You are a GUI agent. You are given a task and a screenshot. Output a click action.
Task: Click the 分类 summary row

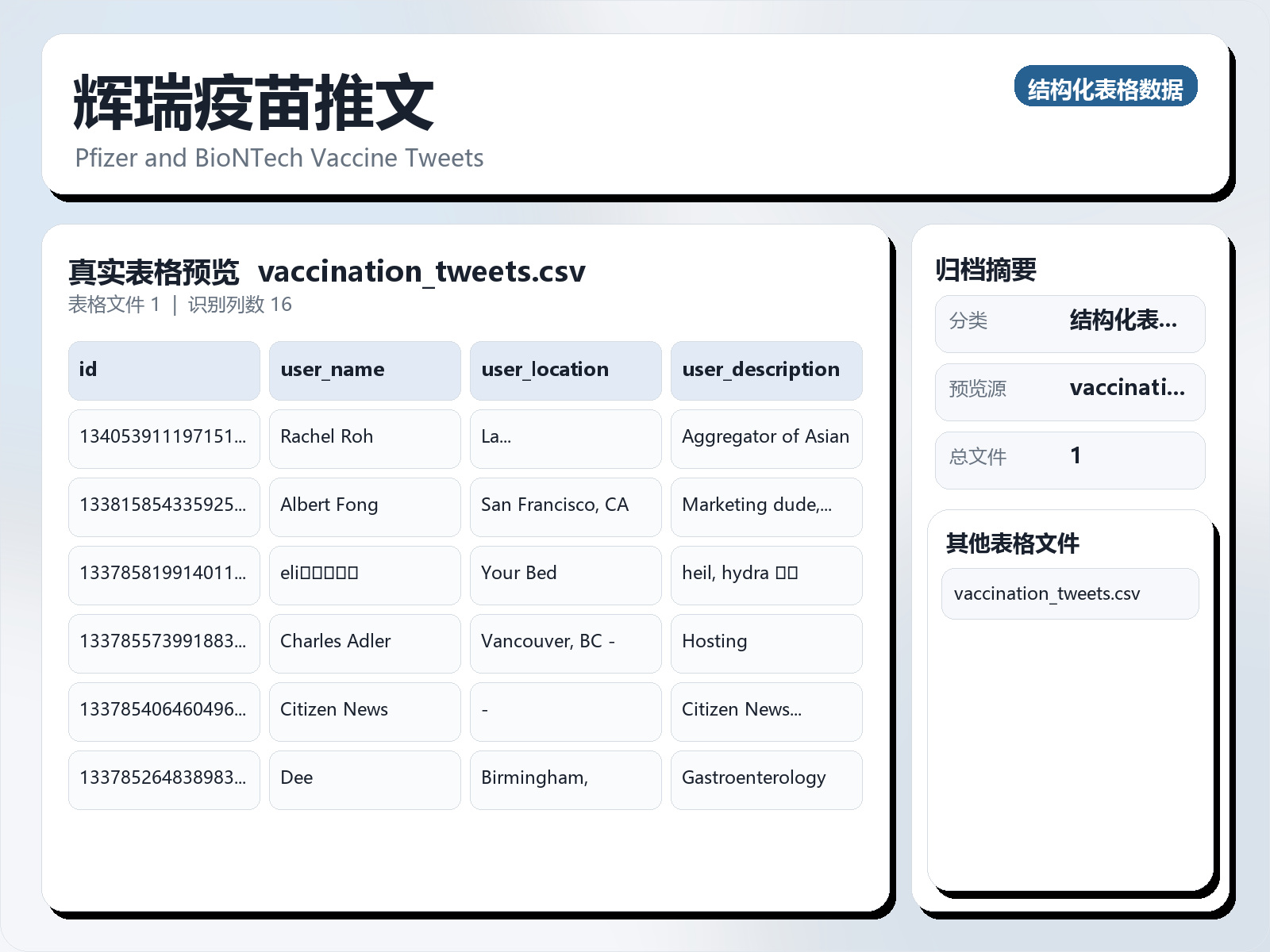pos(1070,323)
